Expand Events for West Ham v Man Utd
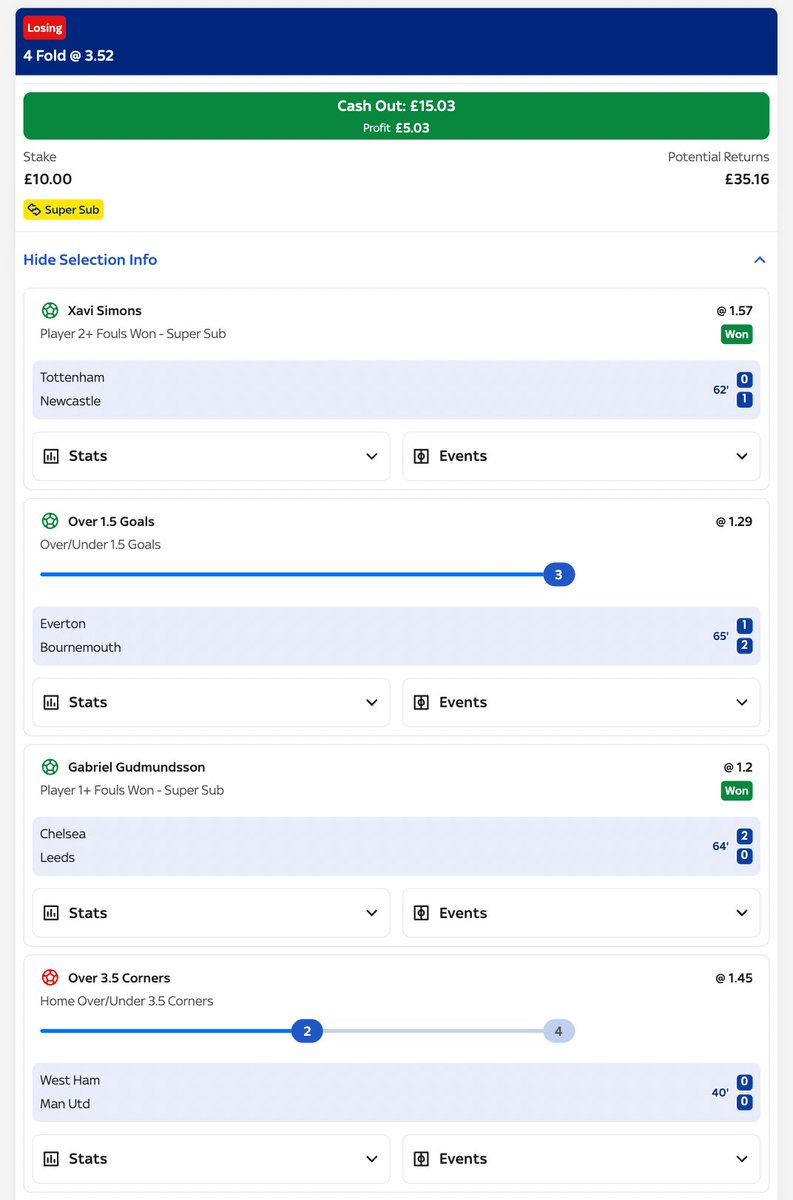This screenshot has height=1200, width=793. 581,1160
